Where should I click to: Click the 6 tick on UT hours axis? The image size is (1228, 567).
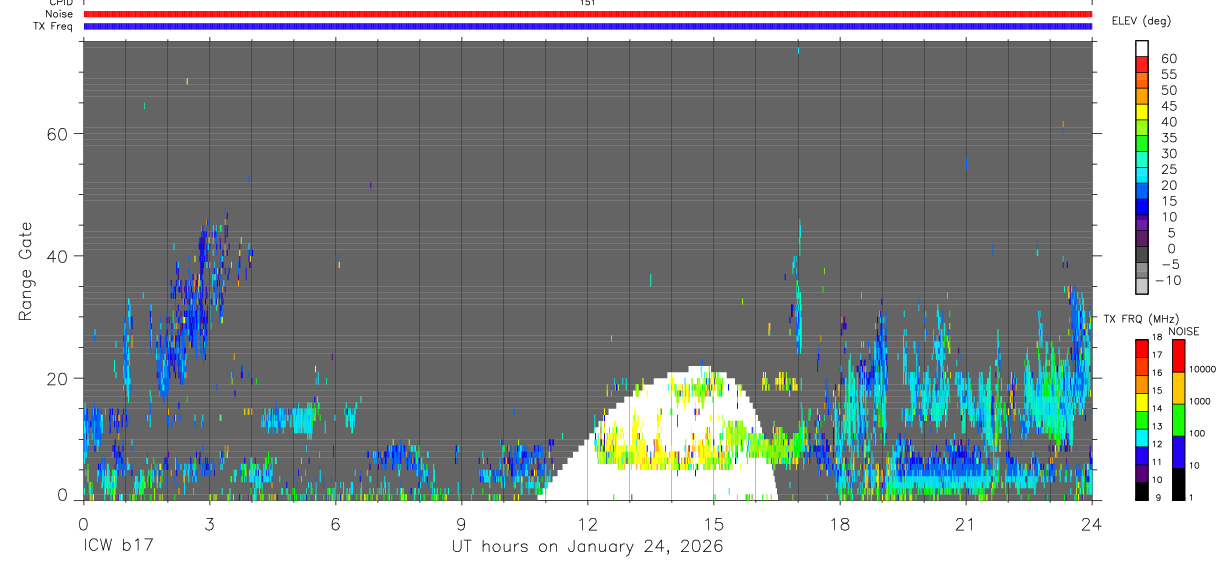click(335, 525)
